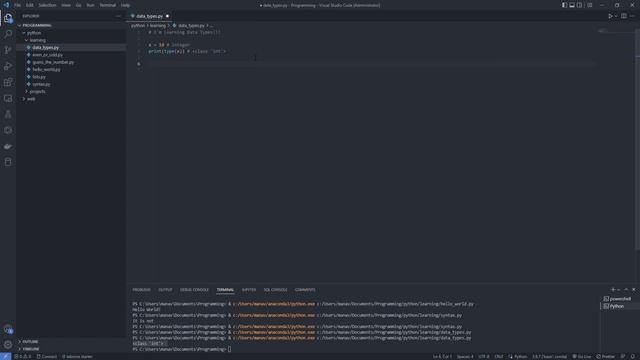Image resolution: width=640 pixels, height=360 pixels.
Task: Toggle Secondary Side Bar layout icon
Action: pos(579,5)
